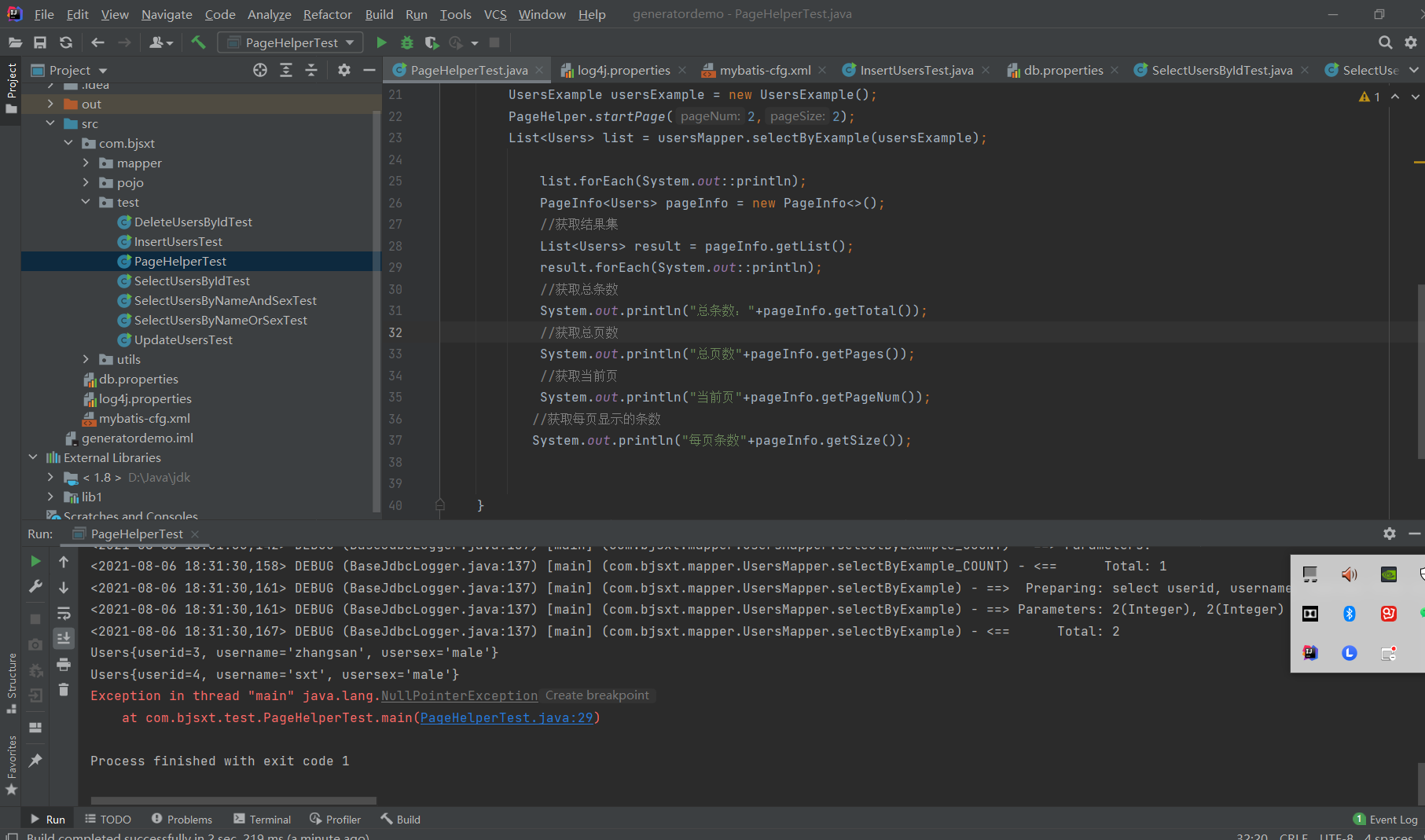1425x840 pixels.
Task: Click the Open folder icon in toolbar
Action: [14, 42]
